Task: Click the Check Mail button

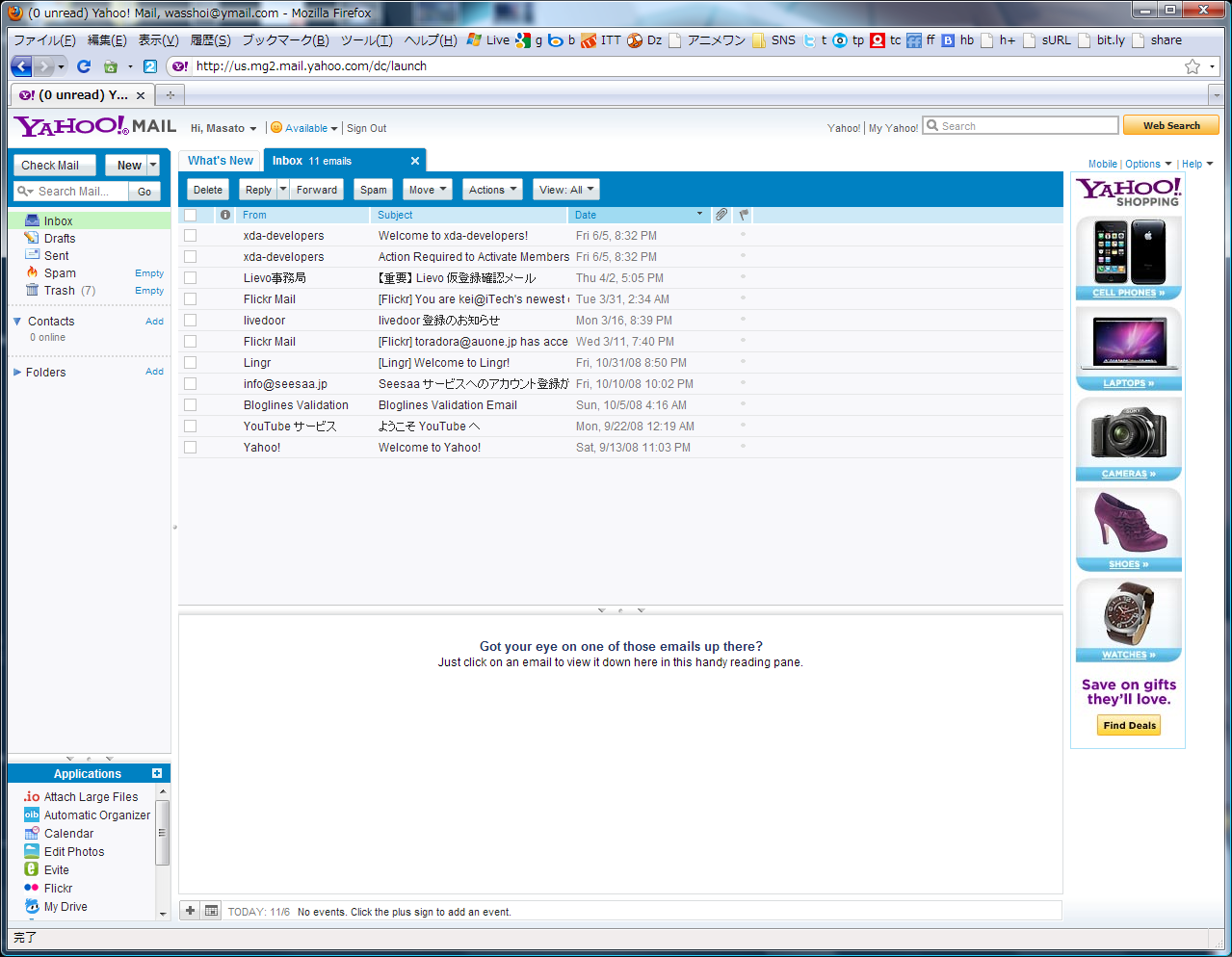Action: 54,165
